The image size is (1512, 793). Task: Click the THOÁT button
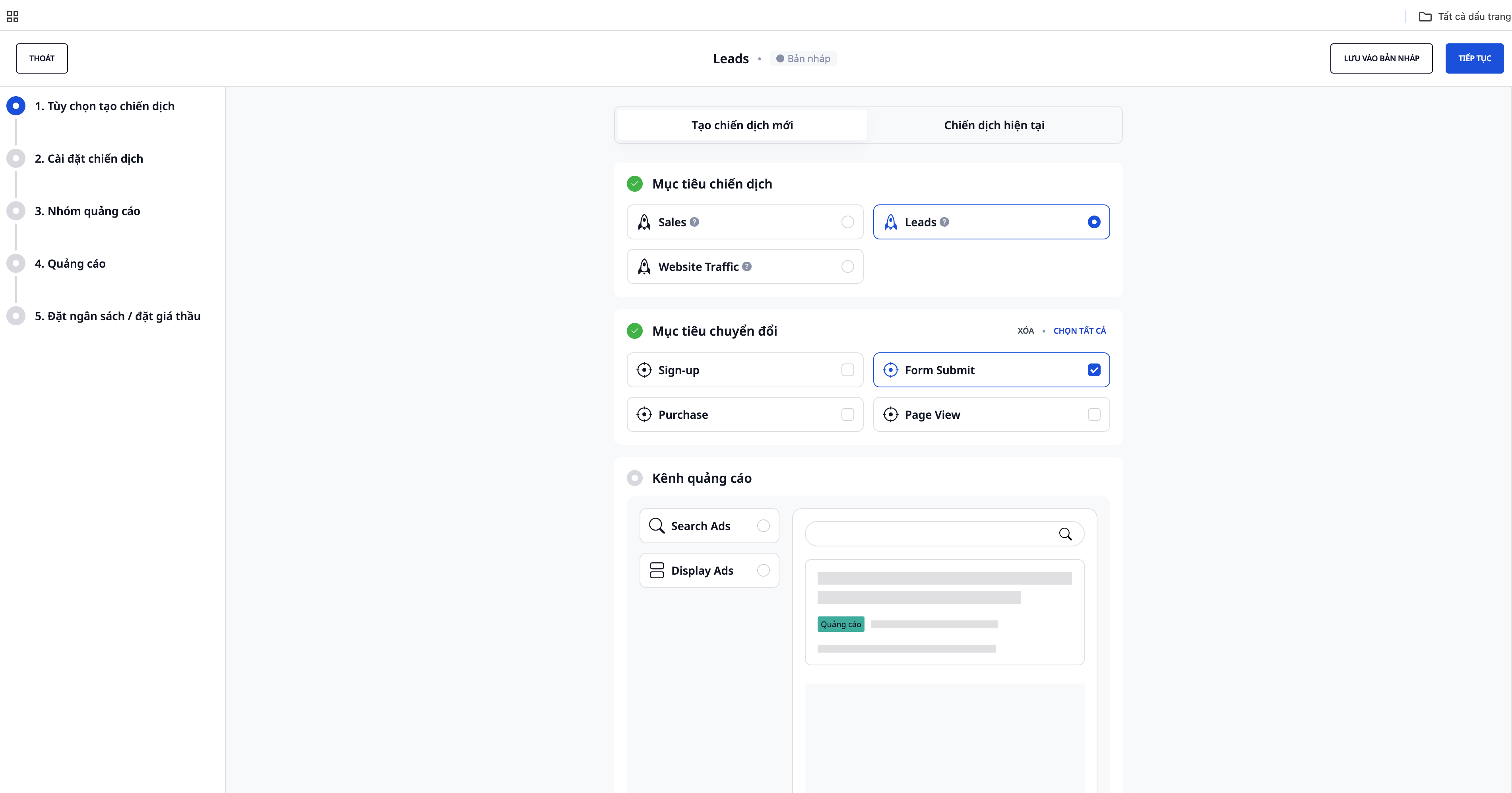point(42,58)
